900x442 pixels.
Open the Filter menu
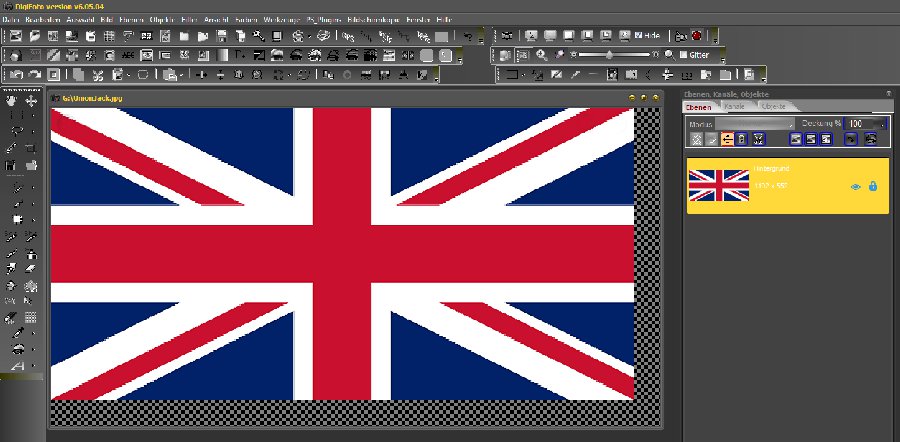(189, 19)
